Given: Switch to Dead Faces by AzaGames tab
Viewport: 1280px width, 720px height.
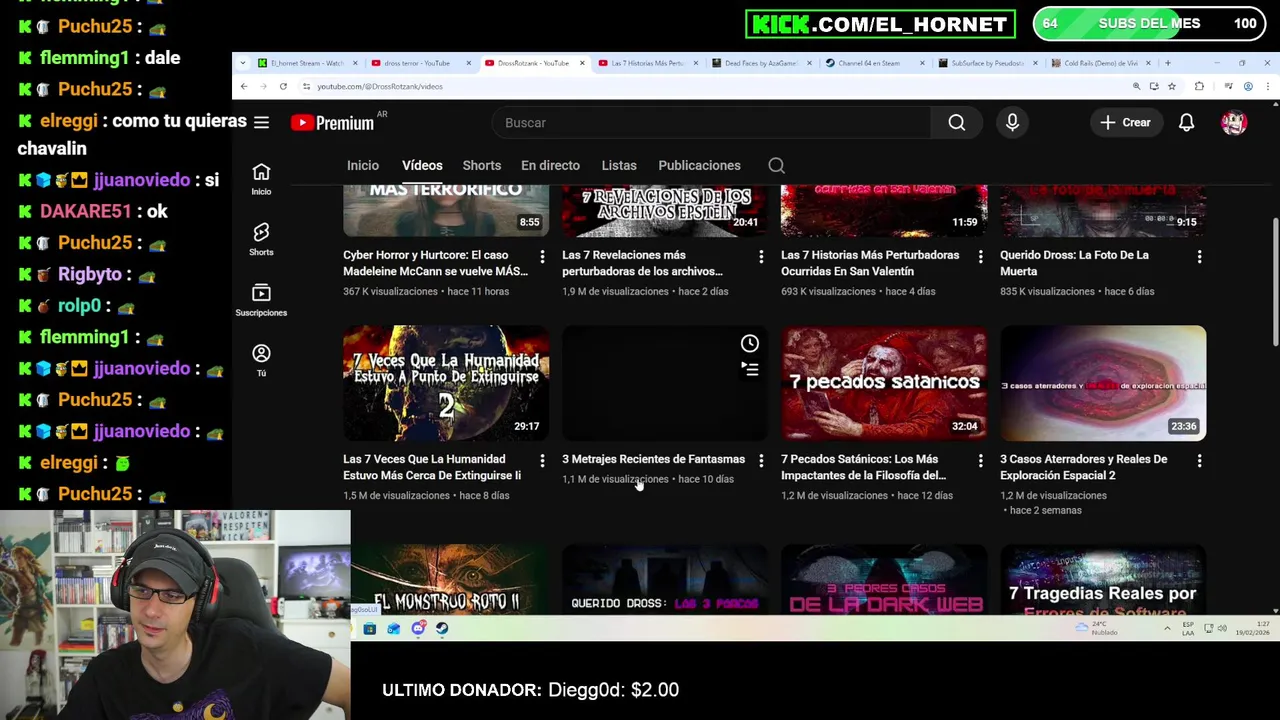Looking at the screenshot, I should pyautogui.click(x=760, y=63).
